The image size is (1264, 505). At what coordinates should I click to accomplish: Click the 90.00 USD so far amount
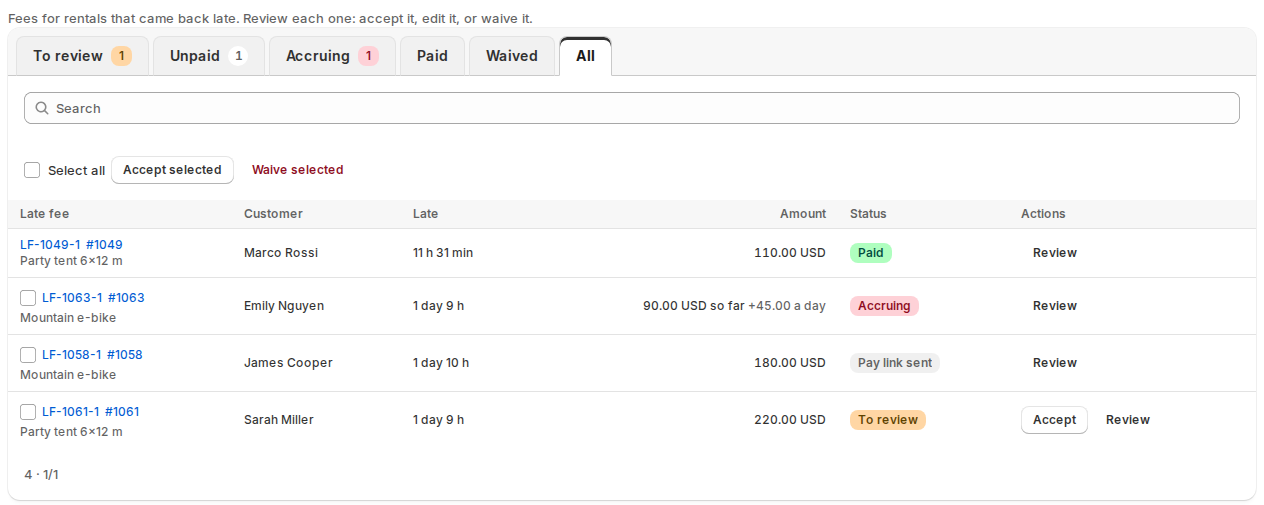tap(693, 306)
